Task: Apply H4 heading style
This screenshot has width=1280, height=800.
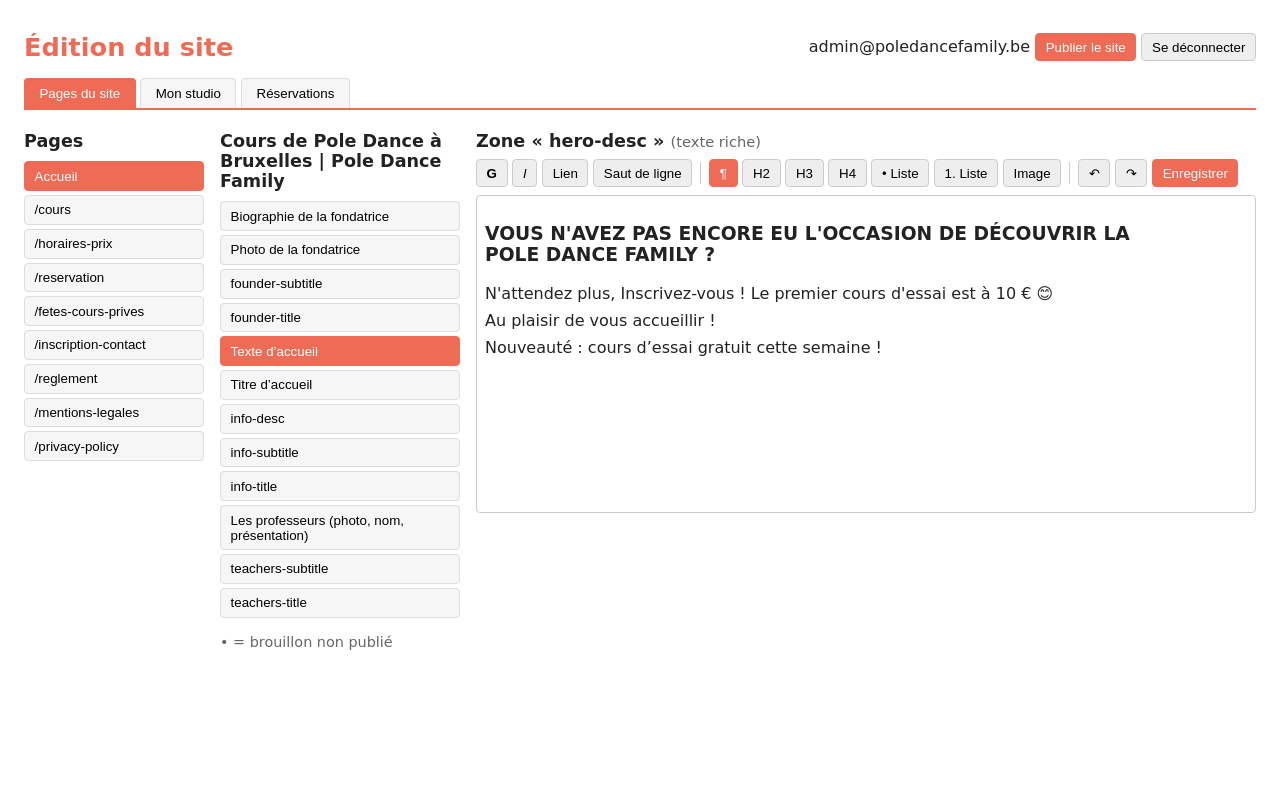Action: tap(847, 173)
